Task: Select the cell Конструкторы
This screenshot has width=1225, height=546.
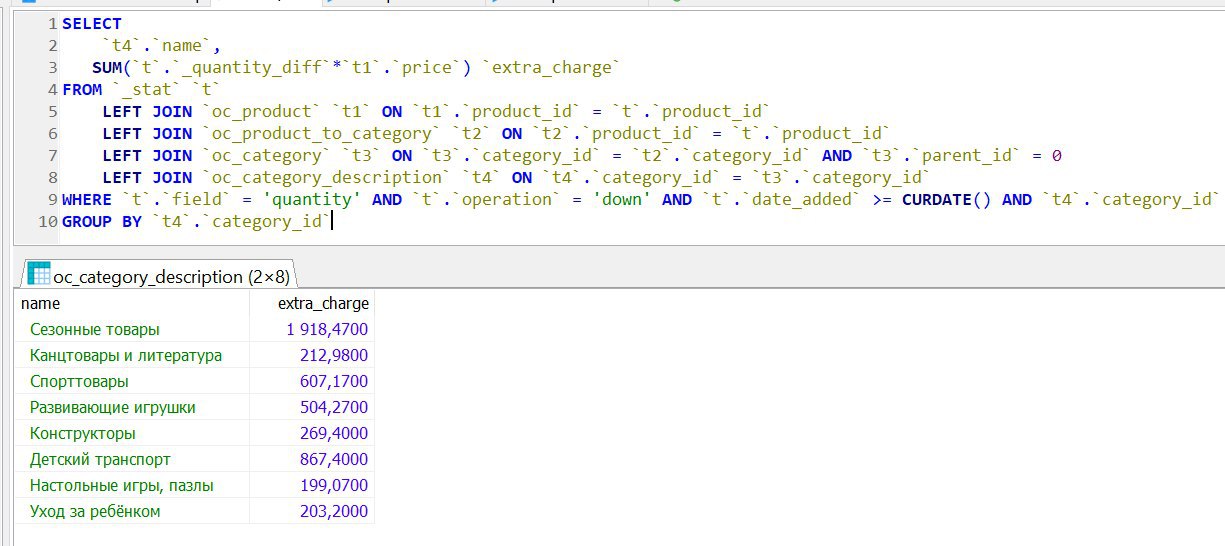Action: click(132, 433)
